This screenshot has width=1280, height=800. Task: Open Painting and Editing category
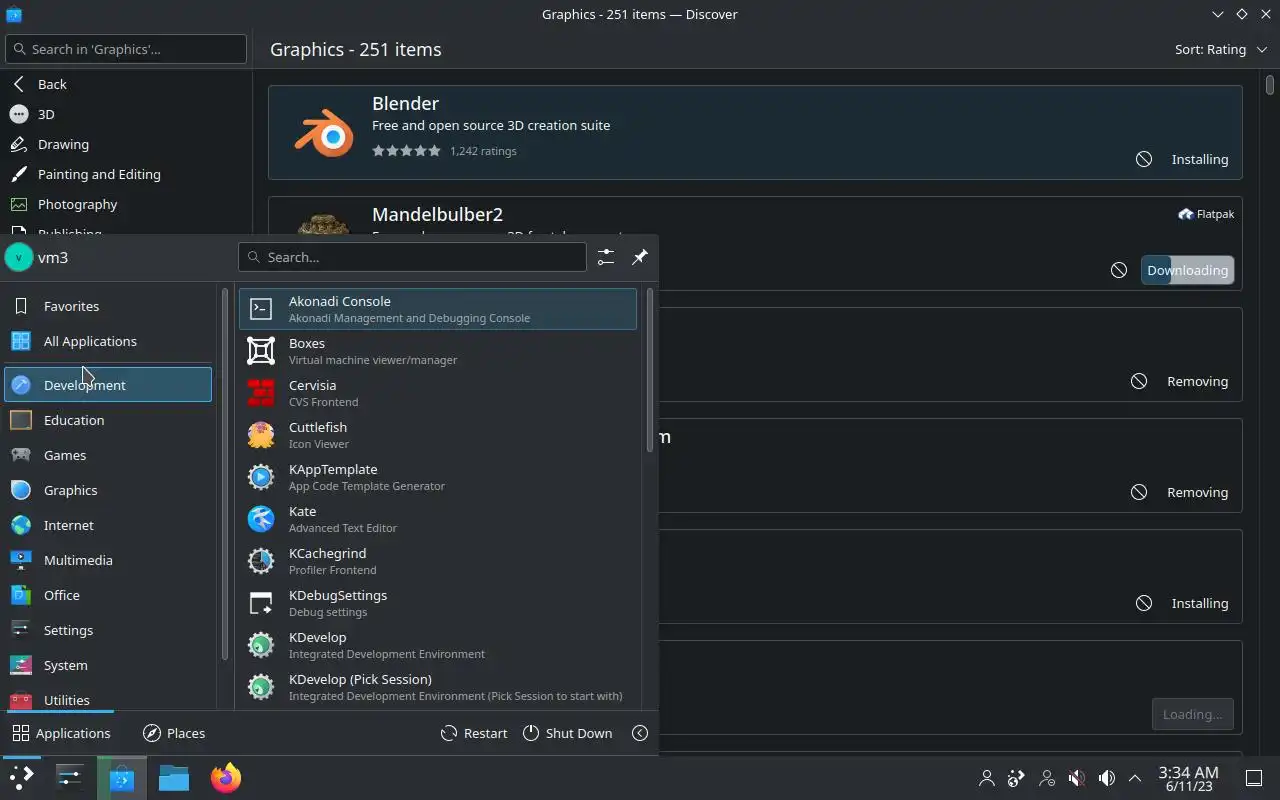pyautogui.click(x=126, y=174)
